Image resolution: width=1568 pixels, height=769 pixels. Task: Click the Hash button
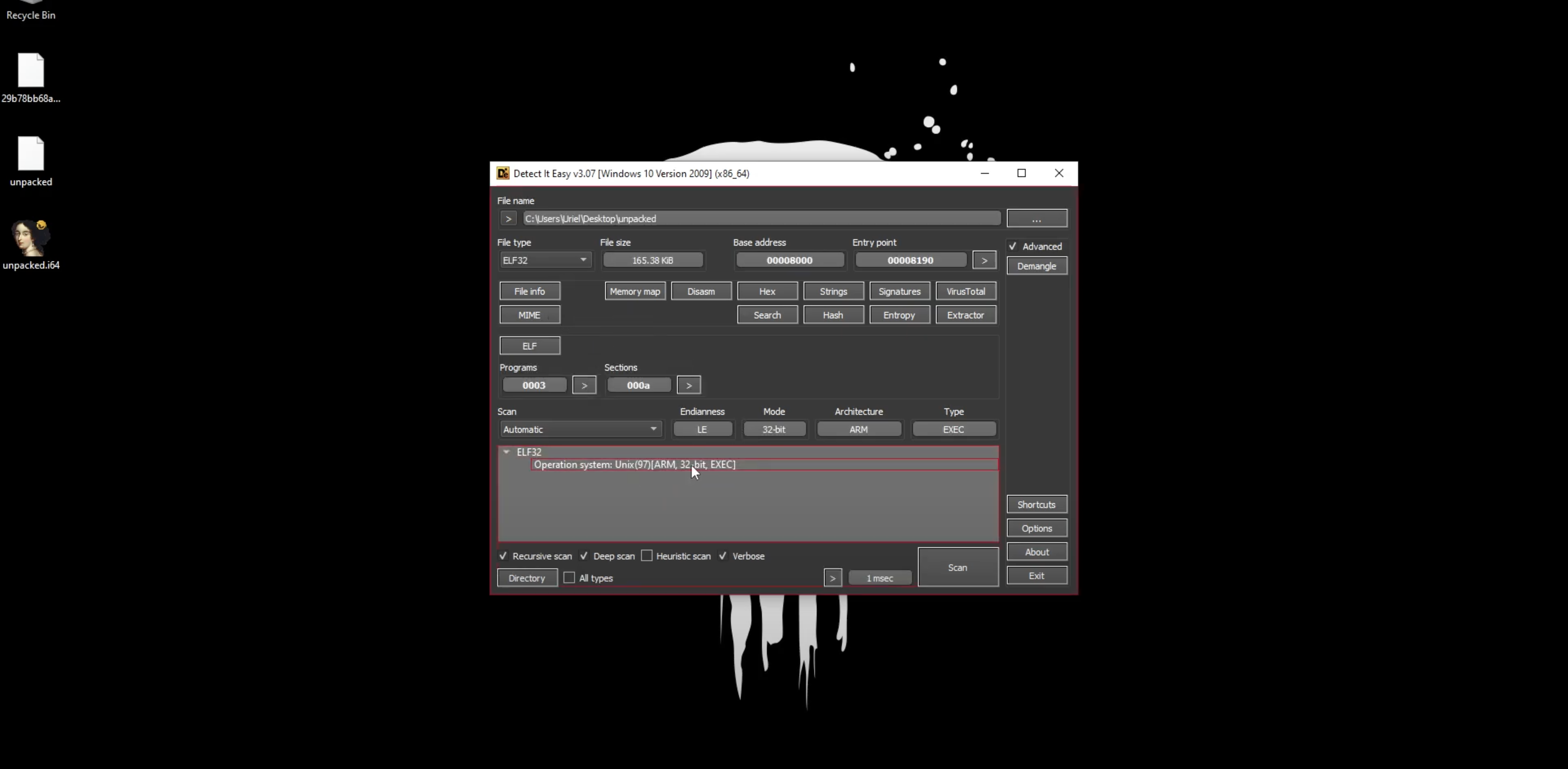[833, 314]
